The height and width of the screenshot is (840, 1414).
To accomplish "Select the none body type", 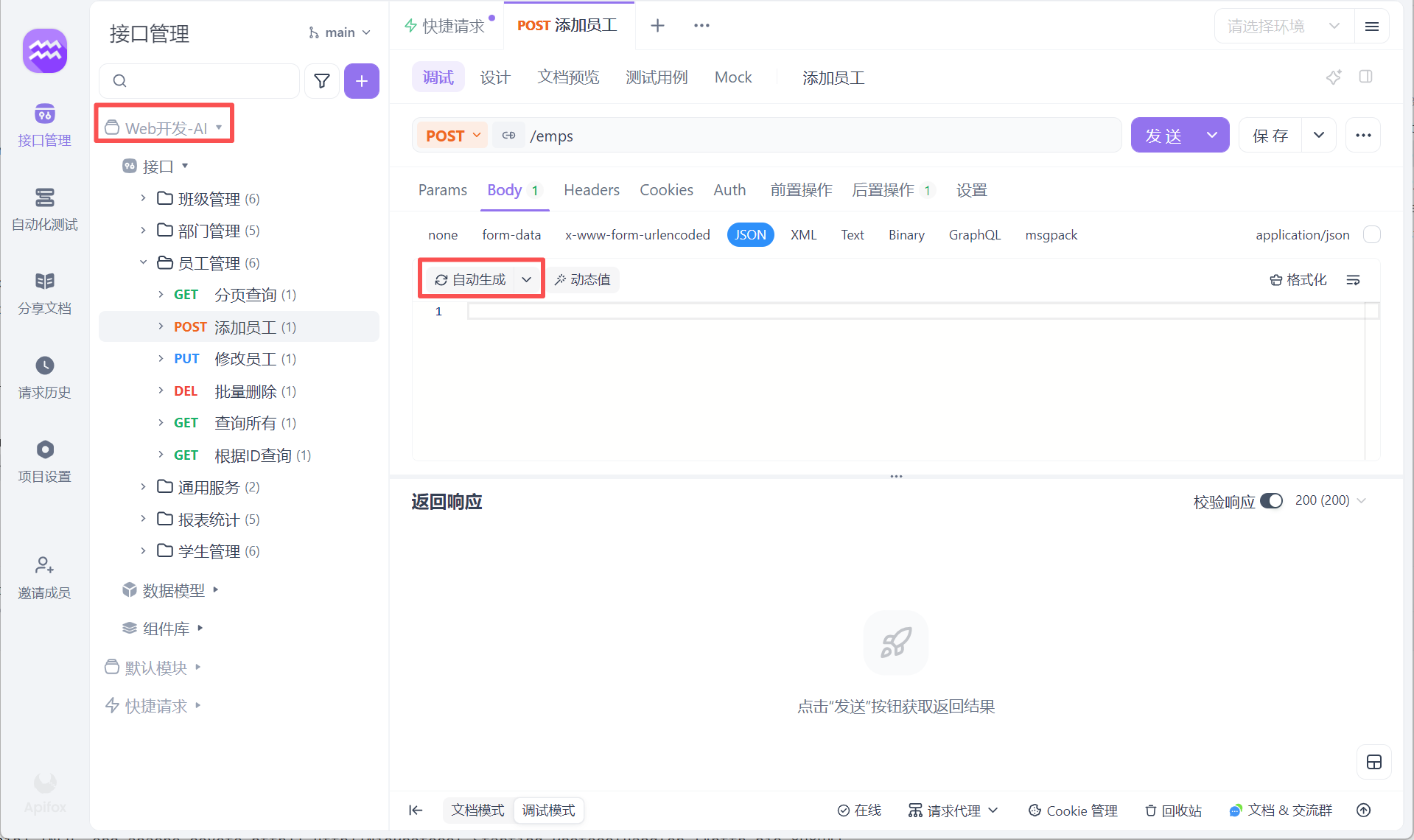I will 443,235.
